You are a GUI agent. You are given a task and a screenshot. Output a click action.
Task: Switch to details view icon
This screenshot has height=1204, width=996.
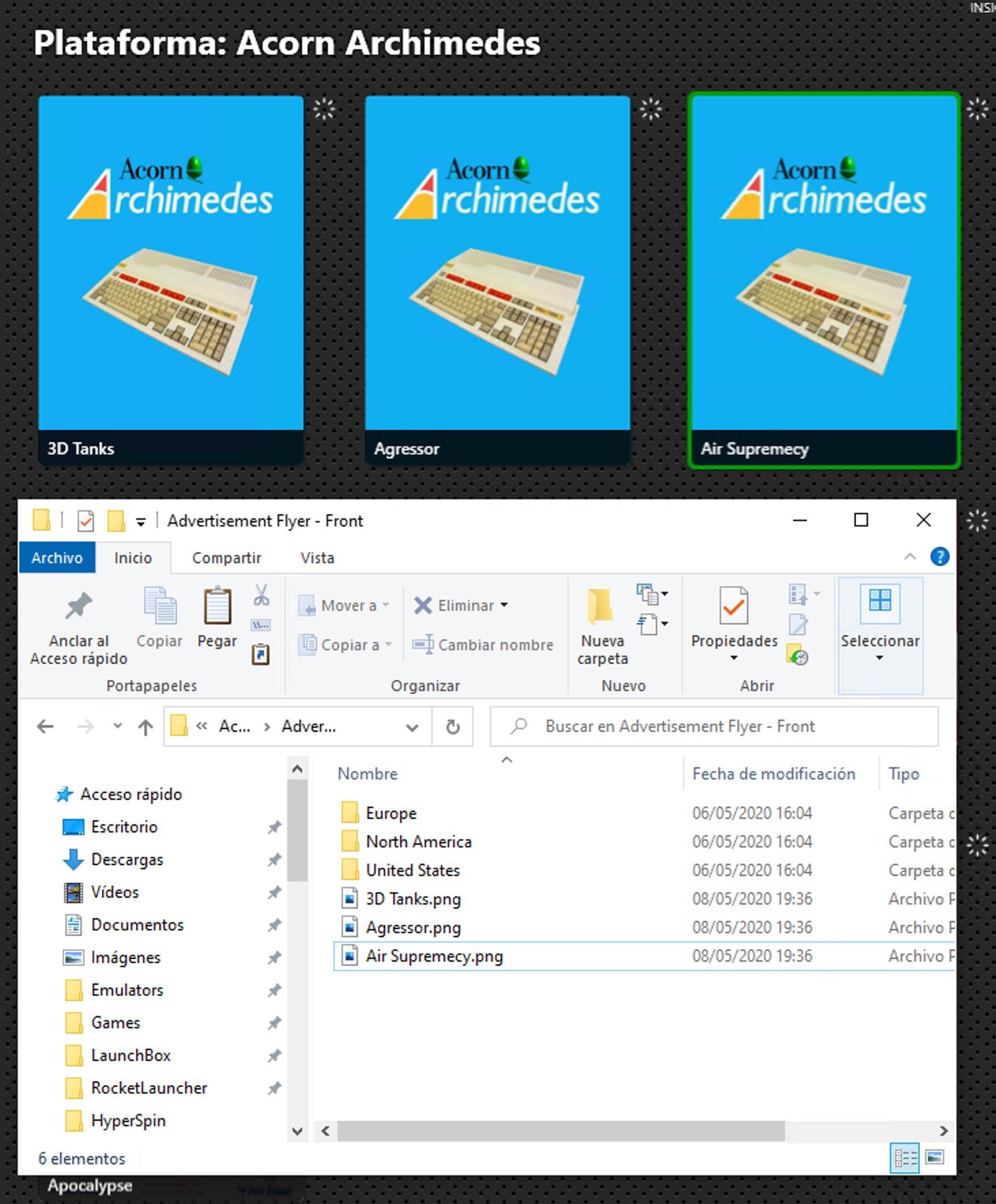tap(905, 1158)
